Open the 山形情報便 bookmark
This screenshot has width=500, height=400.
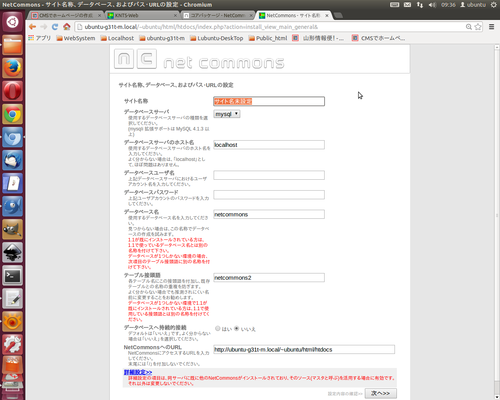tap(318, 38)
